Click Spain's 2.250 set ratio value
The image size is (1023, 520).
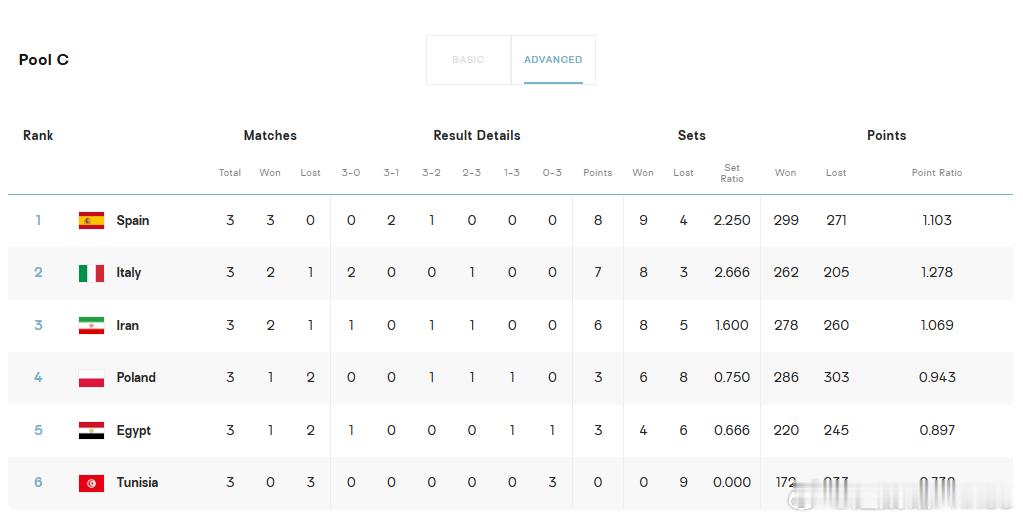click(x=732, y=221)
